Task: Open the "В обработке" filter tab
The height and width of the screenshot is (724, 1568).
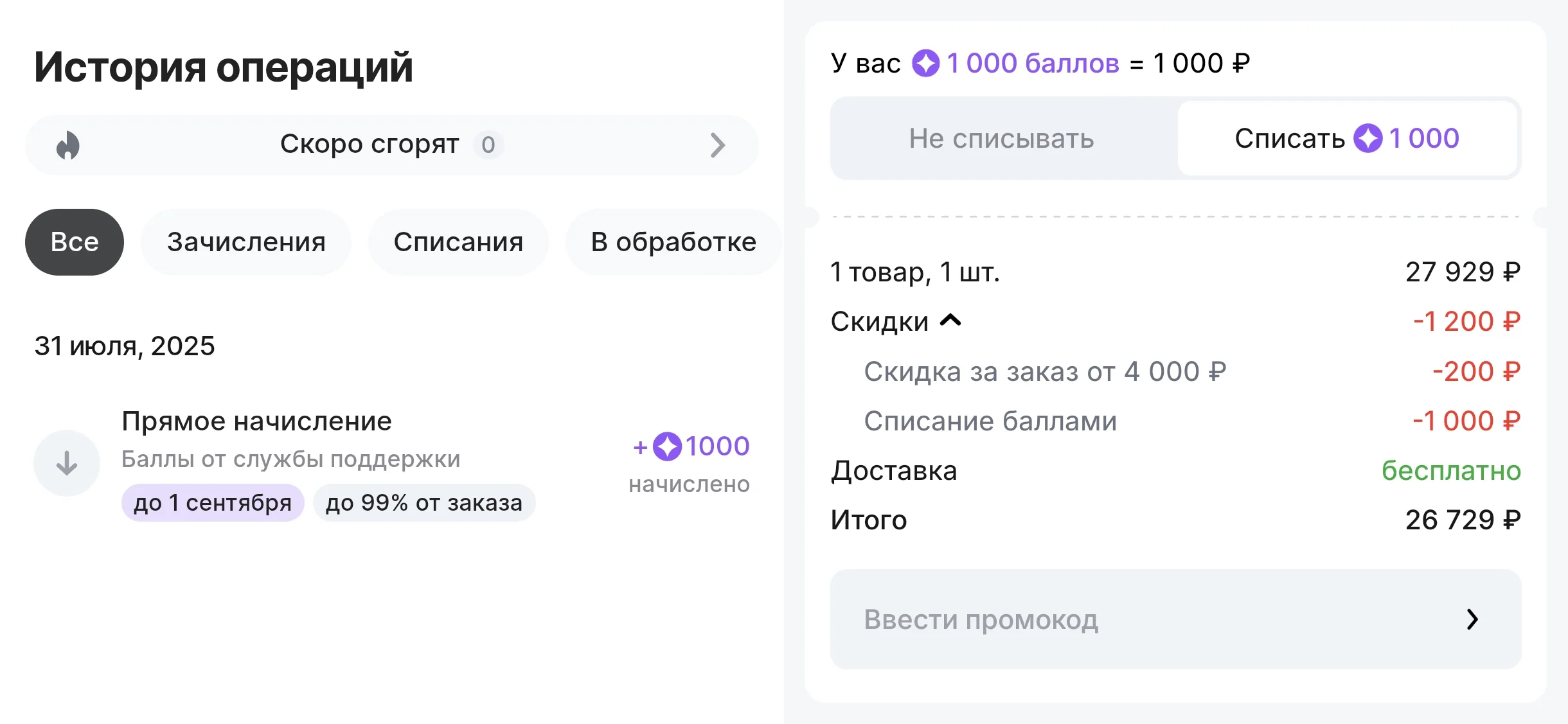Action: (673, 242)
